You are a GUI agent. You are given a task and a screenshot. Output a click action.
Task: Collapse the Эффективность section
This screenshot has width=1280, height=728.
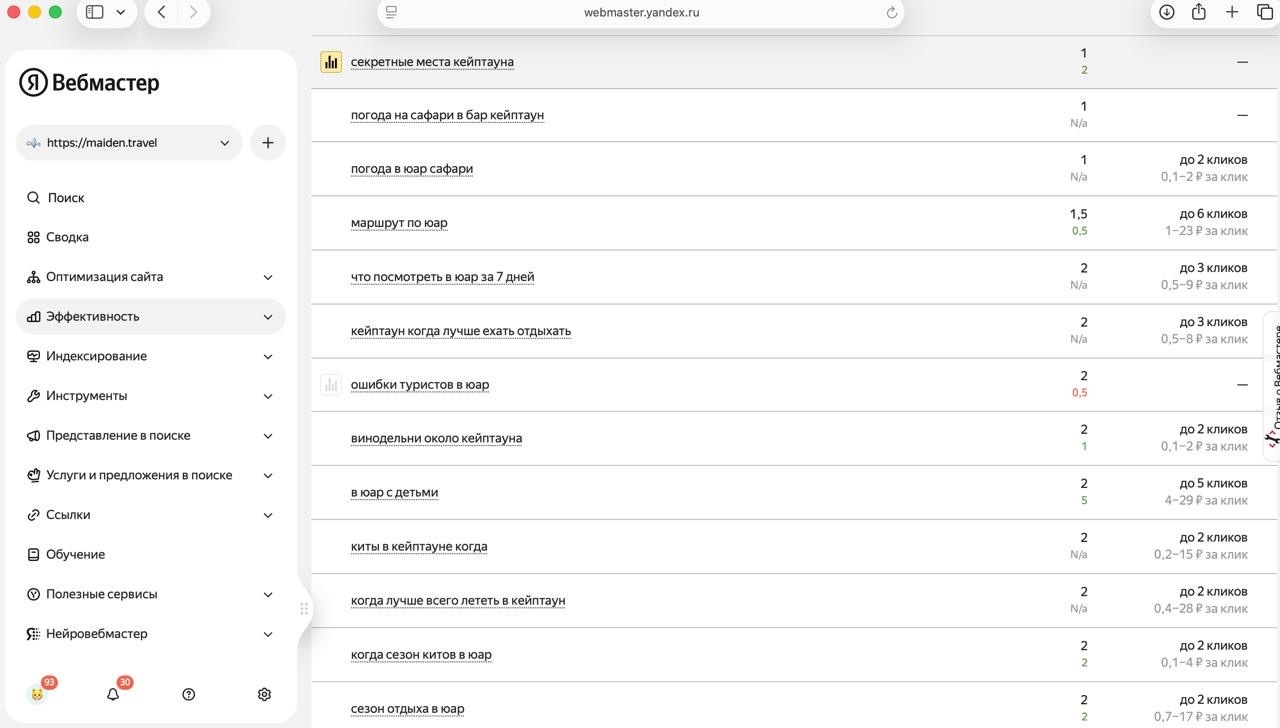tap(150, 316)
